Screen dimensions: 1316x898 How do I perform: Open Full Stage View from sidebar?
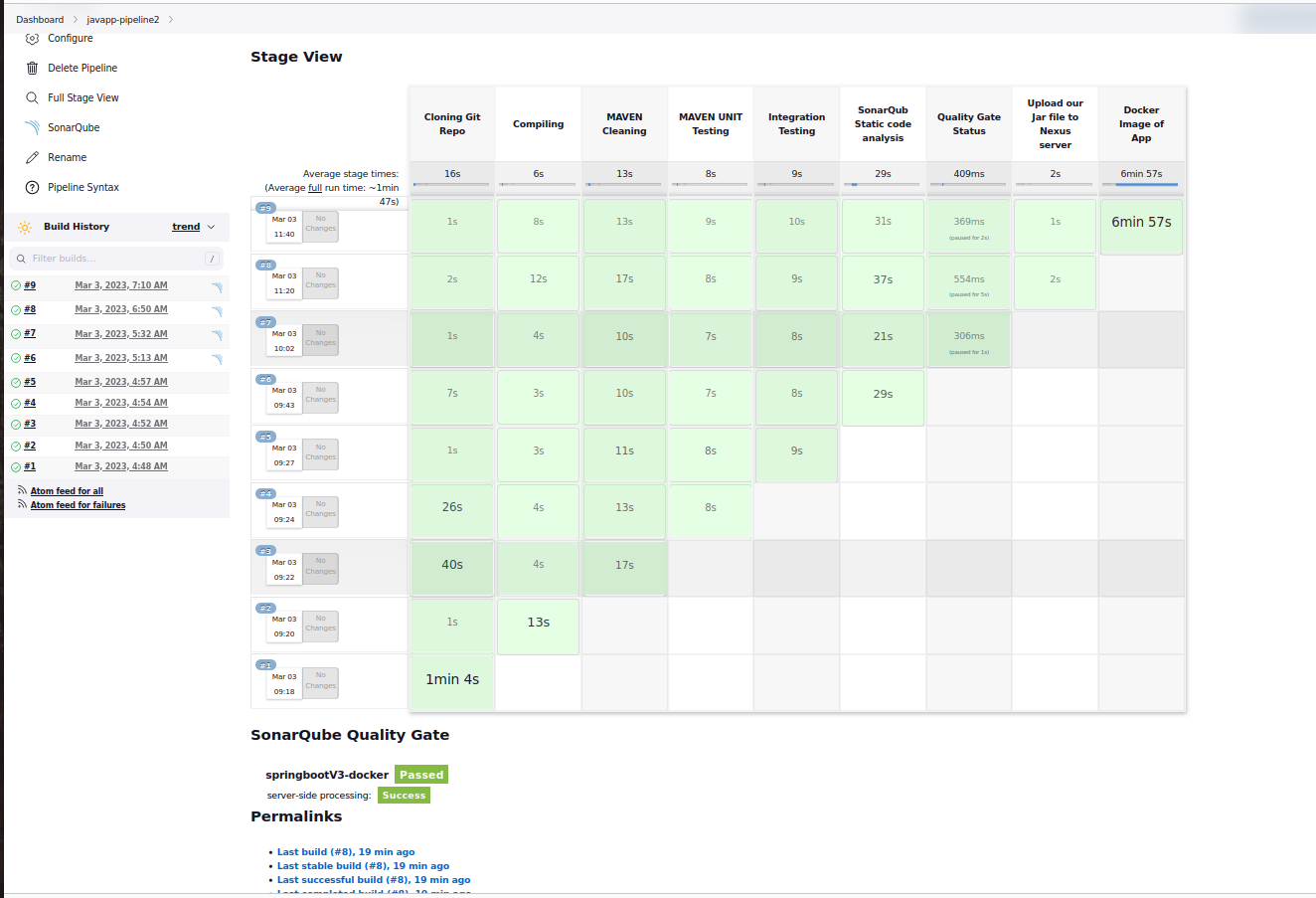pyautogui.click(x=83, y=97)
